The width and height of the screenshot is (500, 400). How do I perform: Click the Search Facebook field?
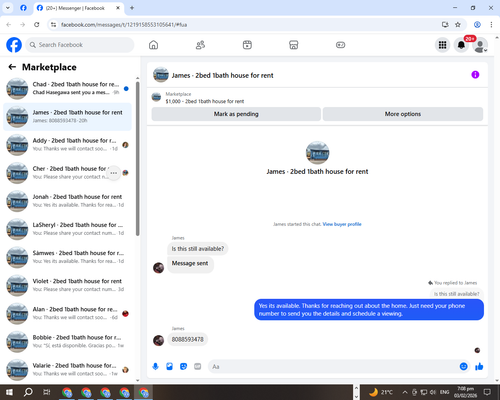pyautogui.click(x=80, y=45)
